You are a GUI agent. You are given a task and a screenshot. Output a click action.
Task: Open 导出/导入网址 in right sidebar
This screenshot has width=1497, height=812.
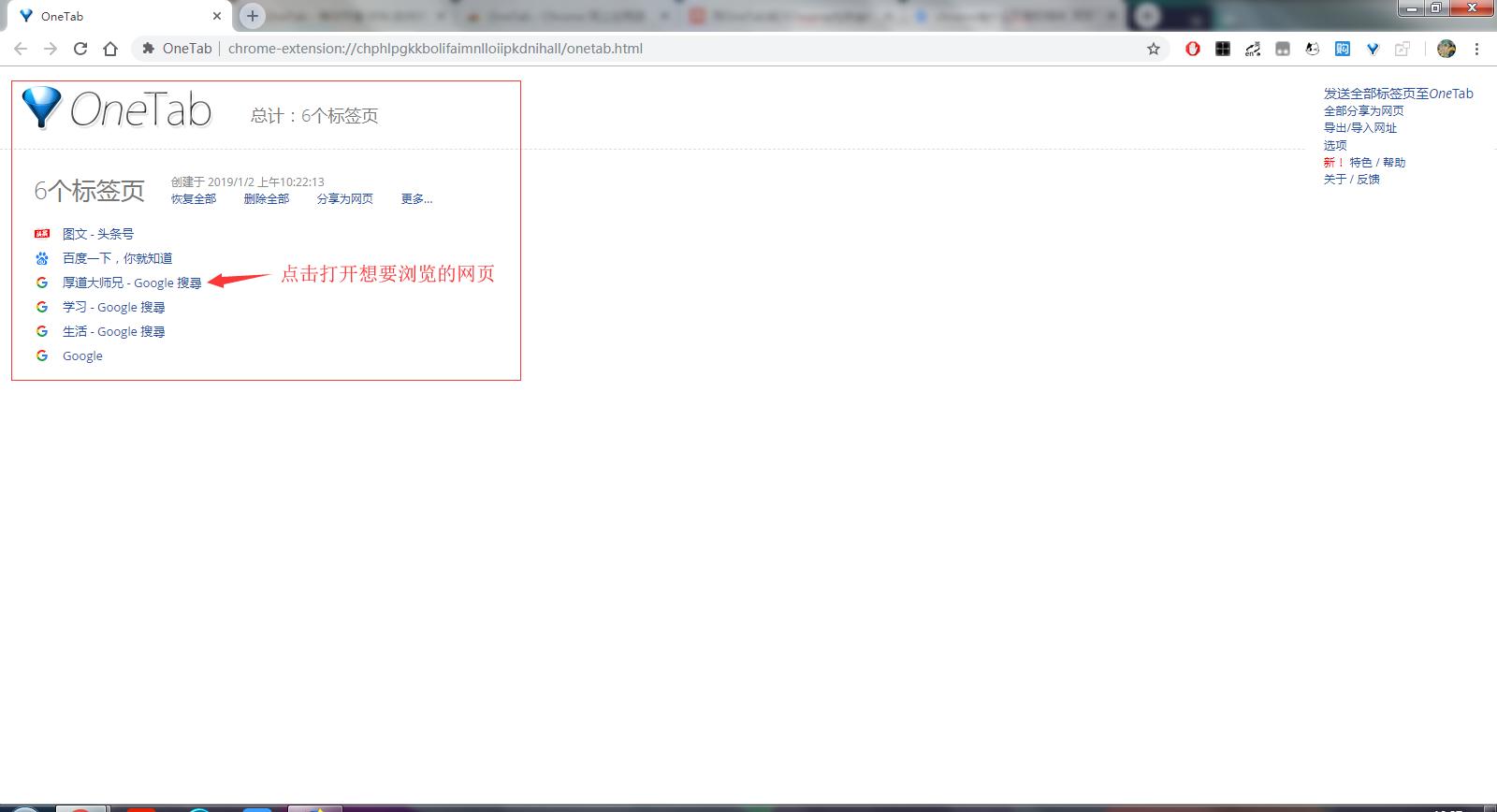click(x=1359, y=128)
